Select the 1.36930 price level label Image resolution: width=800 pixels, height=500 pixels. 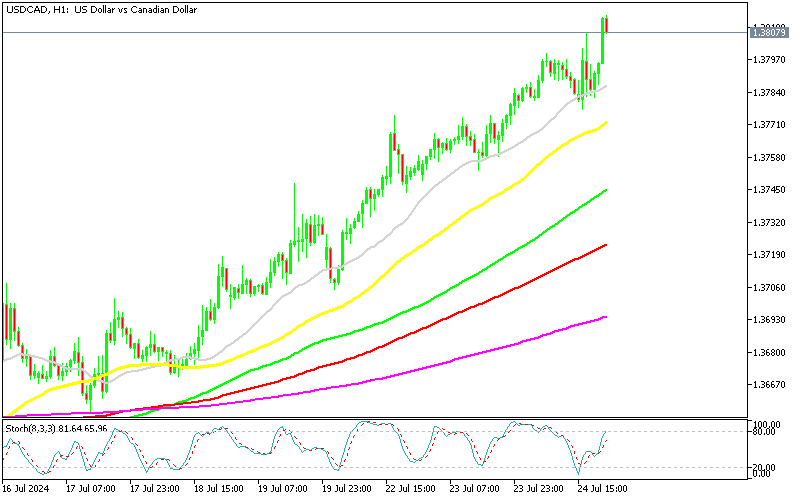769,319
